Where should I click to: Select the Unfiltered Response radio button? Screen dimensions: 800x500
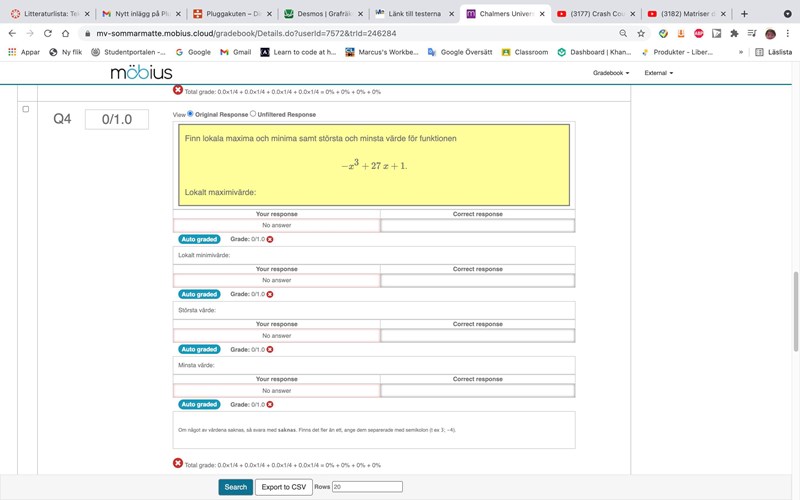(x=253, y=114)
